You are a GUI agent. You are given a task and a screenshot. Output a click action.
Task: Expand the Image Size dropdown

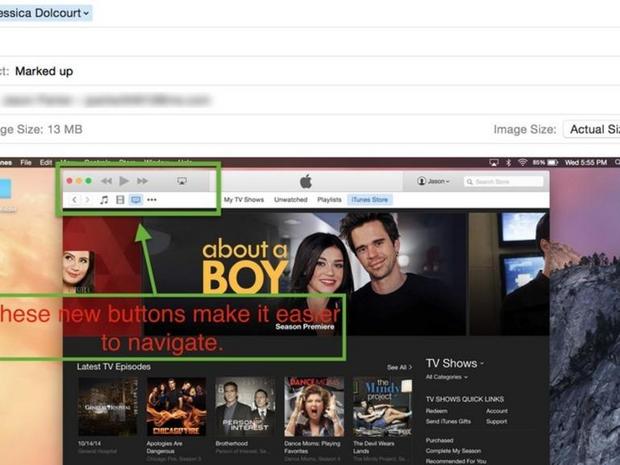point(591,129)
